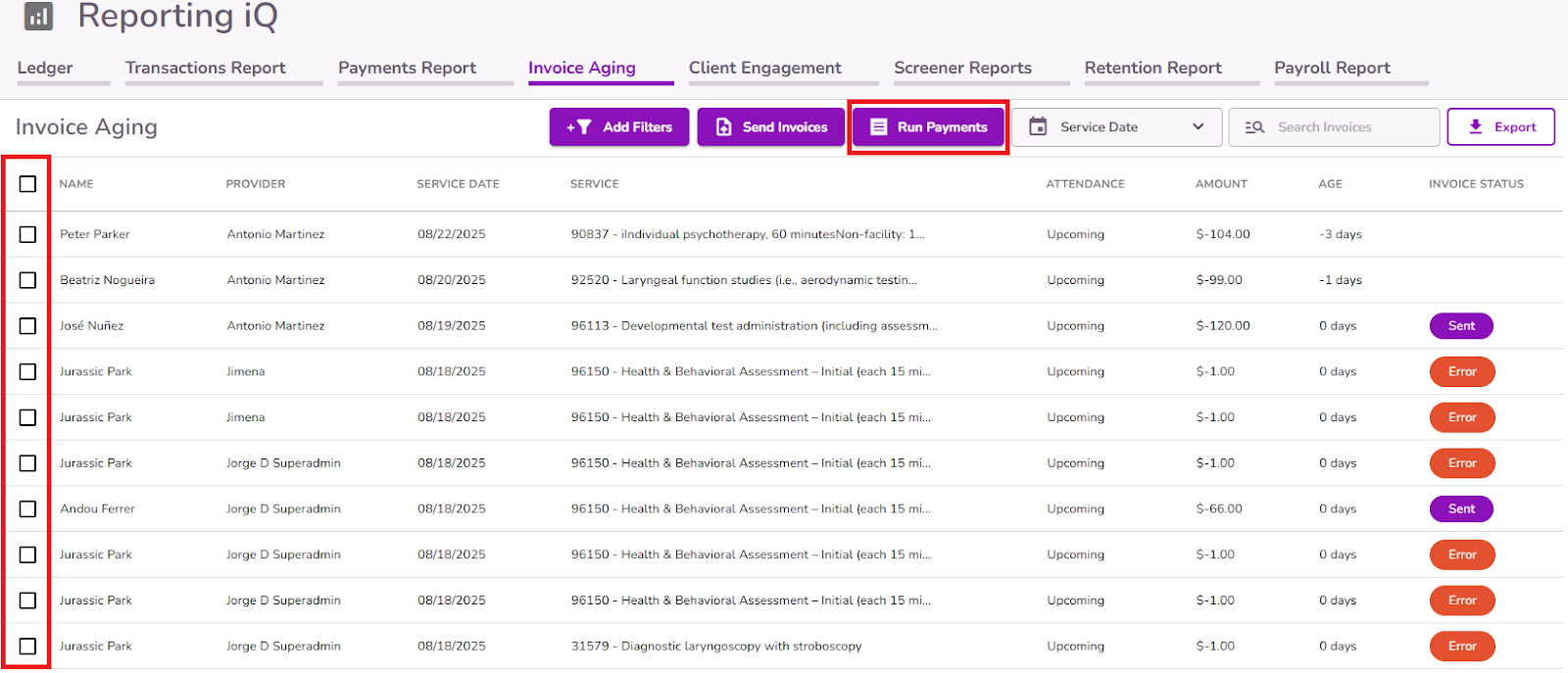Check the box for Peter Parker row
Image resolution: width=1568 pixels, height=673 pixels.
[27, 234]
